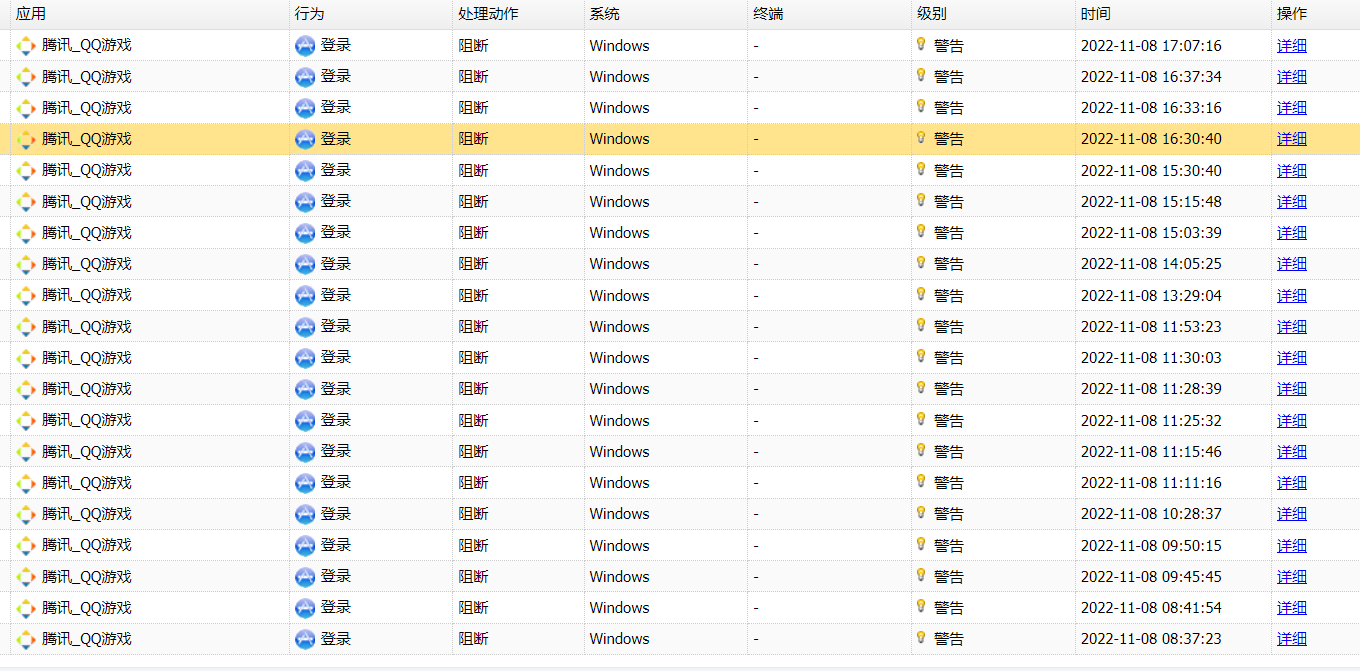Open 详细 link for 08:37:23 entry

pyautogui.click(x=1292, y=639)
